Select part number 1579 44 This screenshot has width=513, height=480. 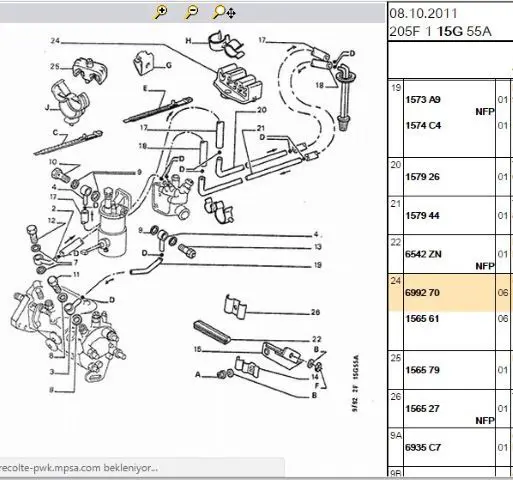422,215
